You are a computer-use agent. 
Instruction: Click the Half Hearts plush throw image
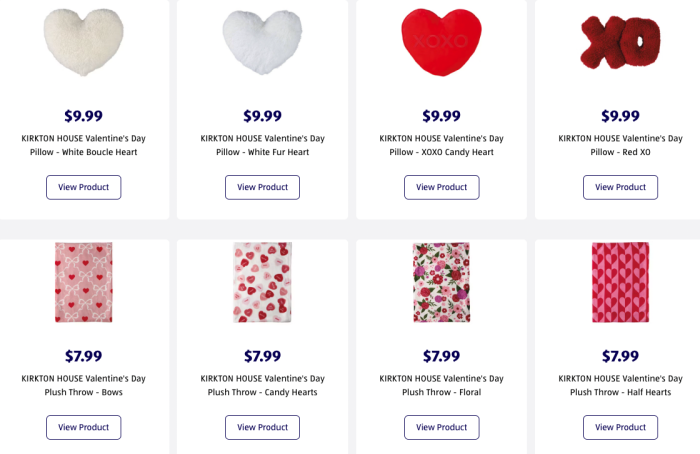pos(620,282)
